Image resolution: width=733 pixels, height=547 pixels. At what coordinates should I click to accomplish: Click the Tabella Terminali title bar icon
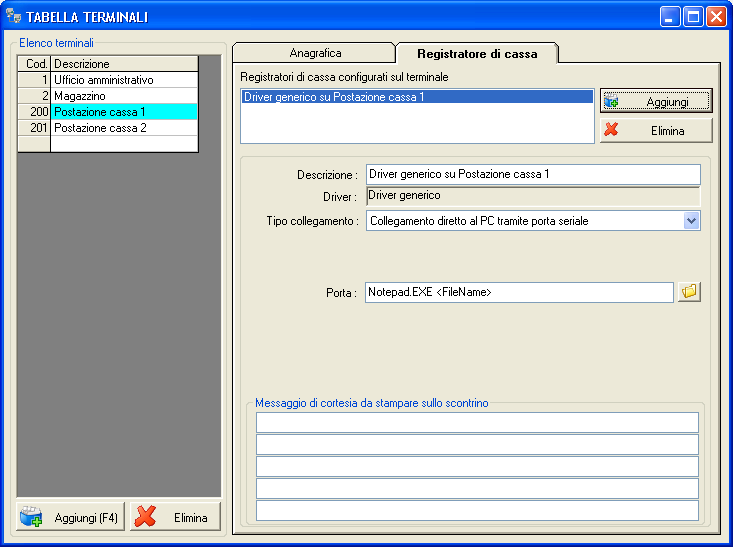coord(14,16)
